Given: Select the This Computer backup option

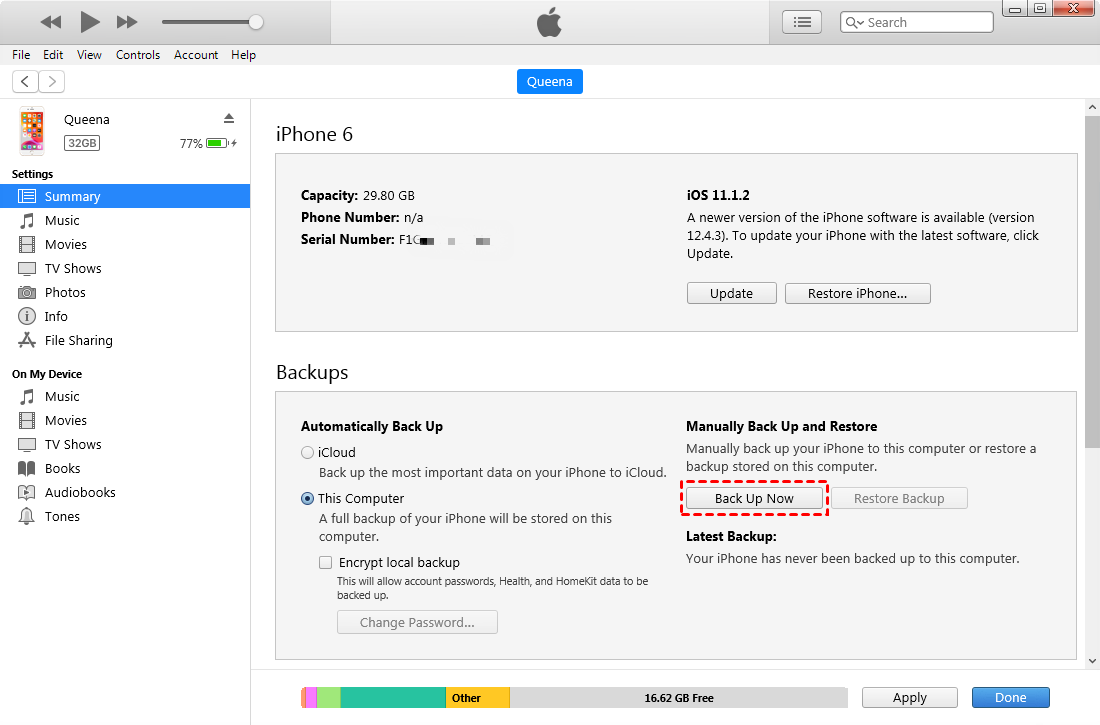Looking at the screenshot, I should pyautogui.click(x=308, y=498).
